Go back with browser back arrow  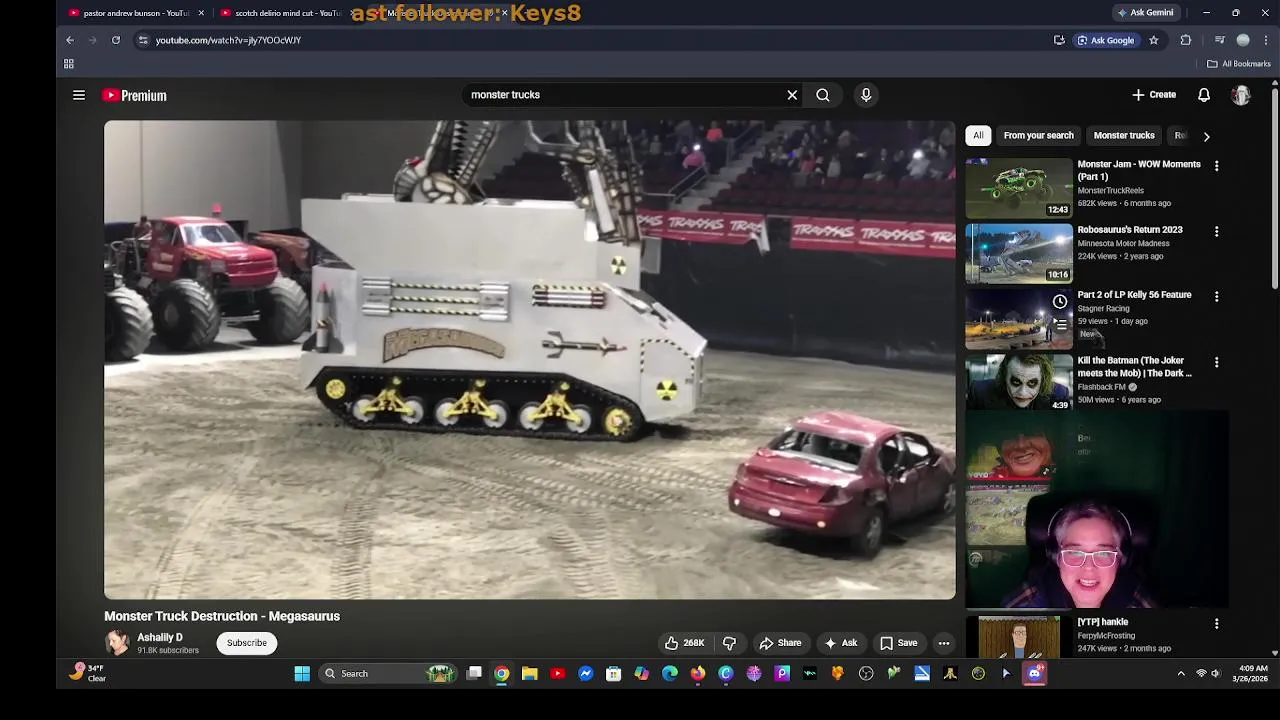pos(70,40)
